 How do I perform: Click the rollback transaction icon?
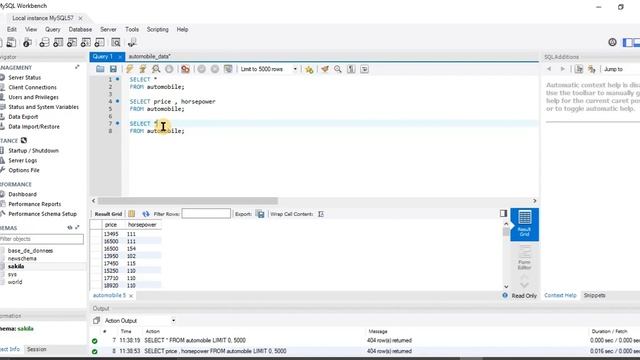click(x=215, y=69)
